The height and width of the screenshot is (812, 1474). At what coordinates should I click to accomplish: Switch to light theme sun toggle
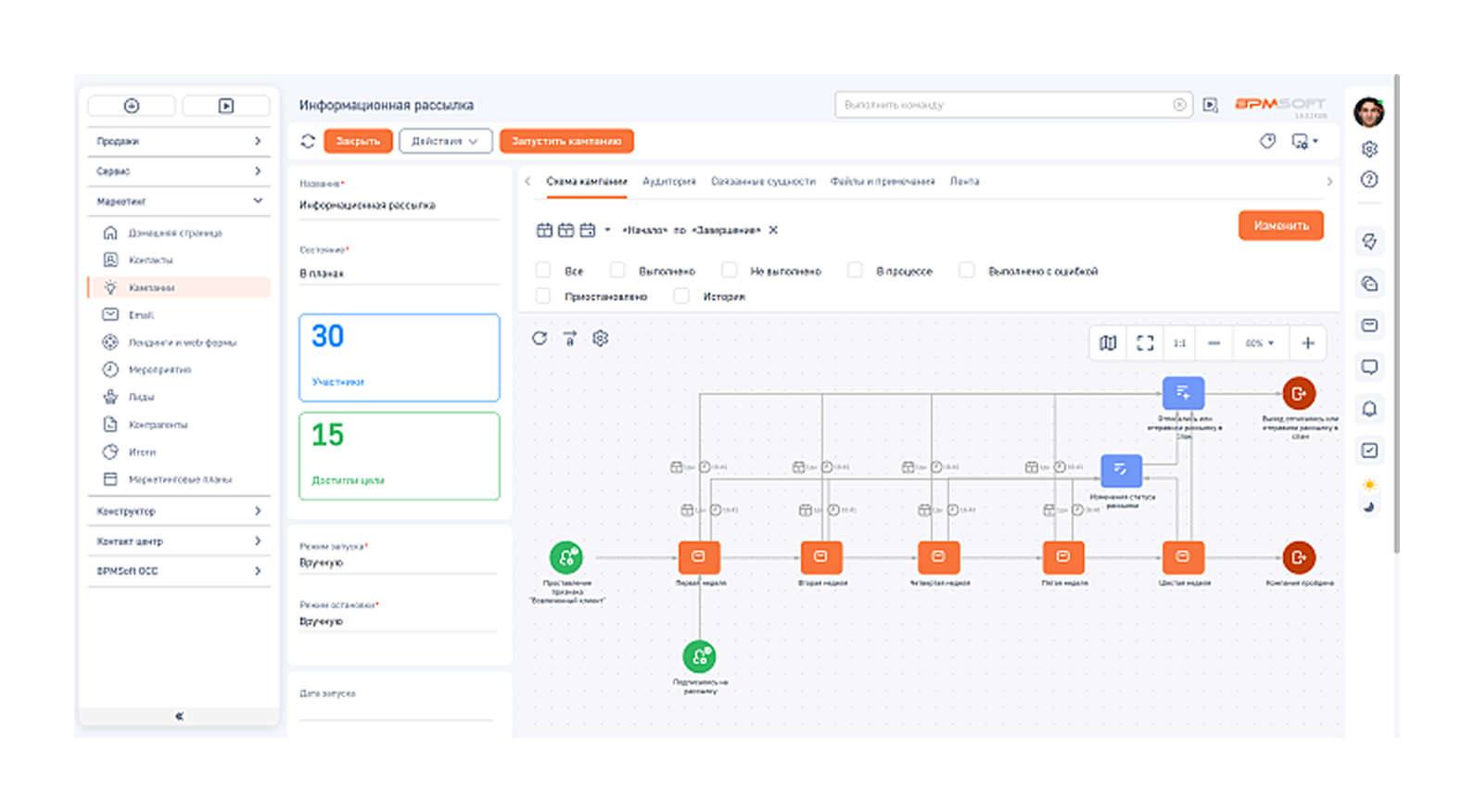tap(1369, 485)
